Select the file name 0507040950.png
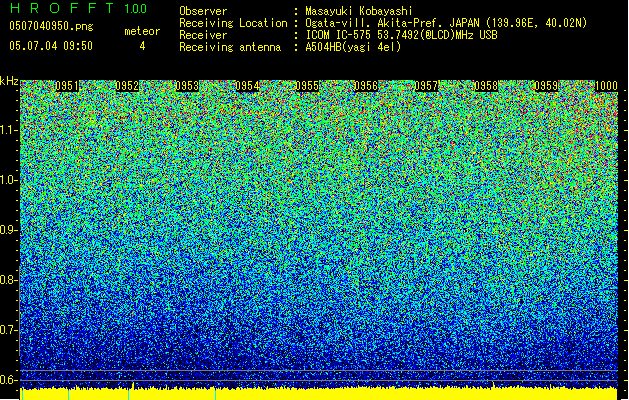Screen dimensions: 629x400 51,26
